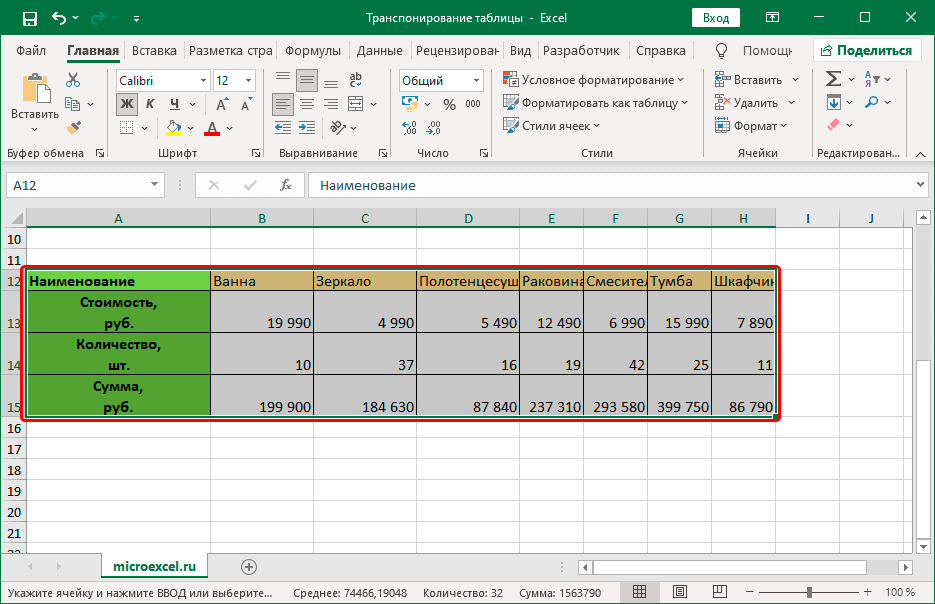Click the Orientation text-angle icon
This screenshot has height=604, width=935.
(338, 128)
